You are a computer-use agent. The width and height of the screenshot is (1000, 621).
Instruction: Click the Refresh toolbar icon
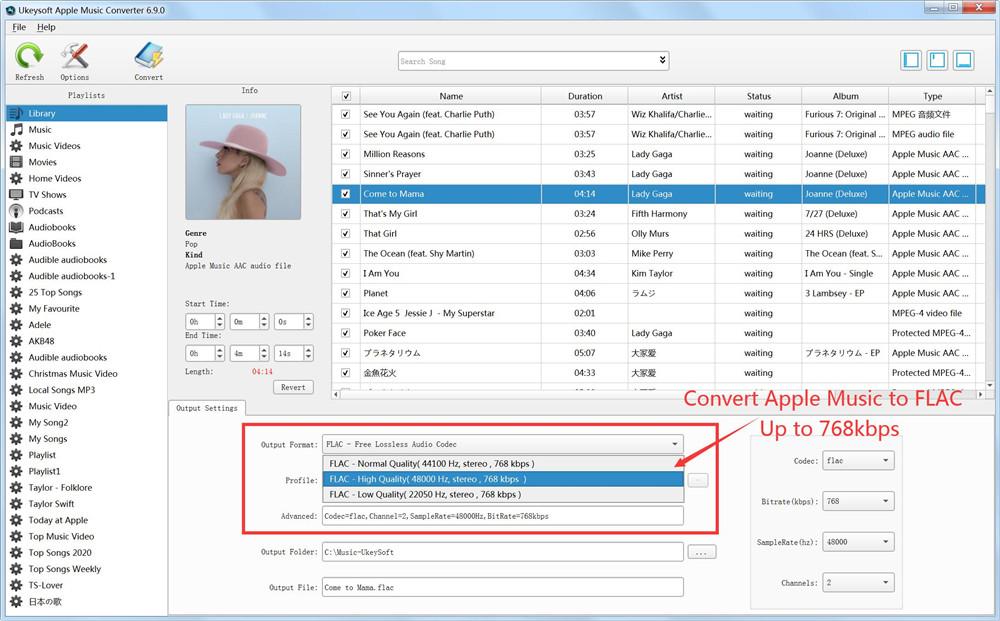(x=29, y=57)
